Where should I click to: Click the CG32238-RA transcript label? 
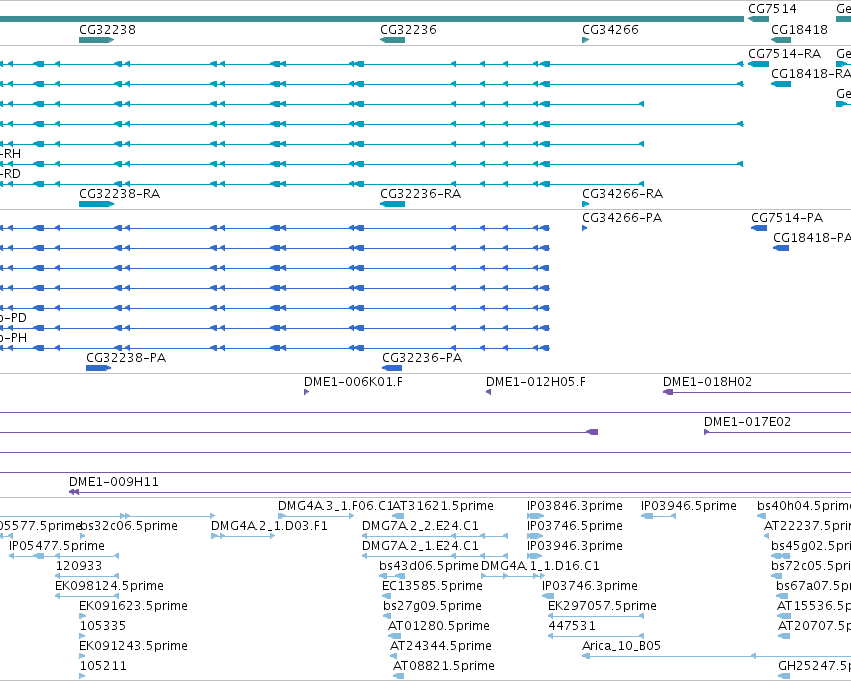[119, 194]
